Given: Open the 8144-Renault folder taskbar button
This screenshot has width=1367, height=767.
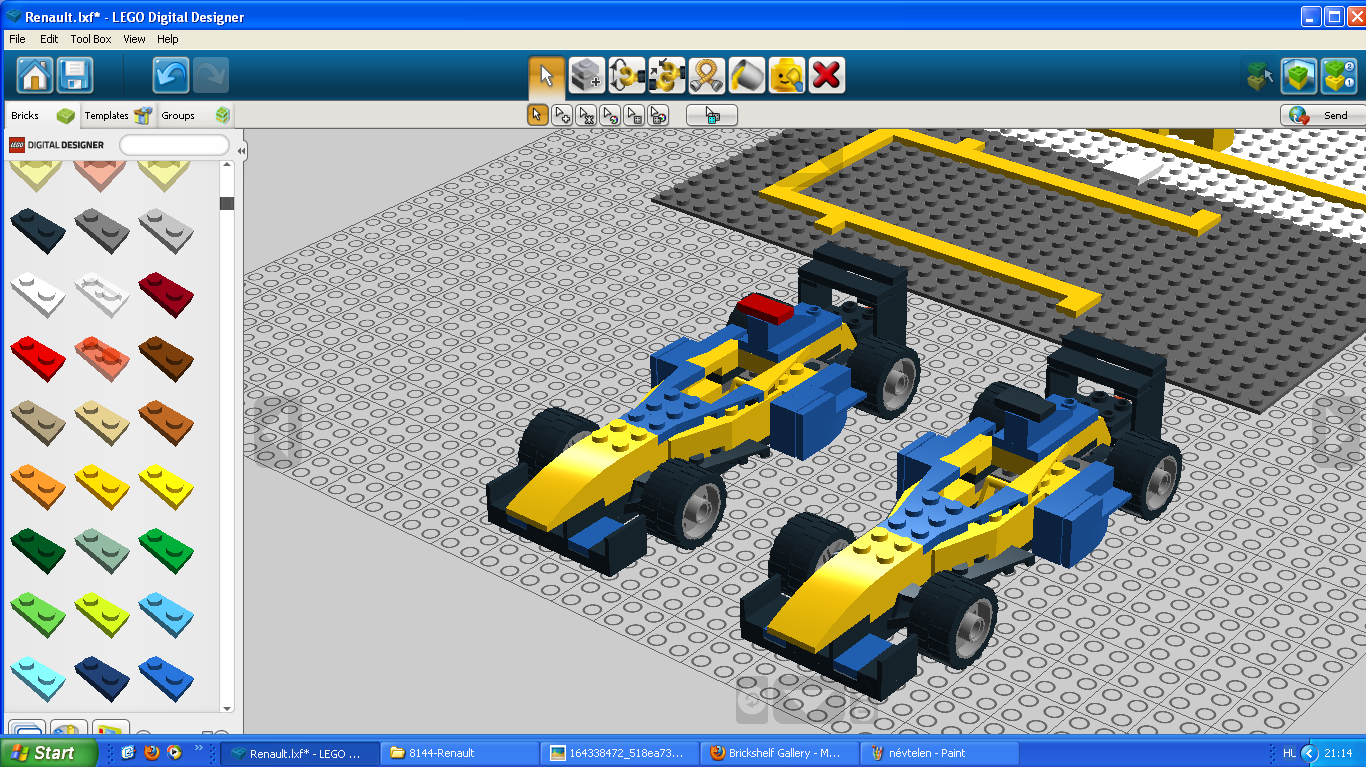Looking at the screenshot, I should pyautogui.click(x=460, y=753).
